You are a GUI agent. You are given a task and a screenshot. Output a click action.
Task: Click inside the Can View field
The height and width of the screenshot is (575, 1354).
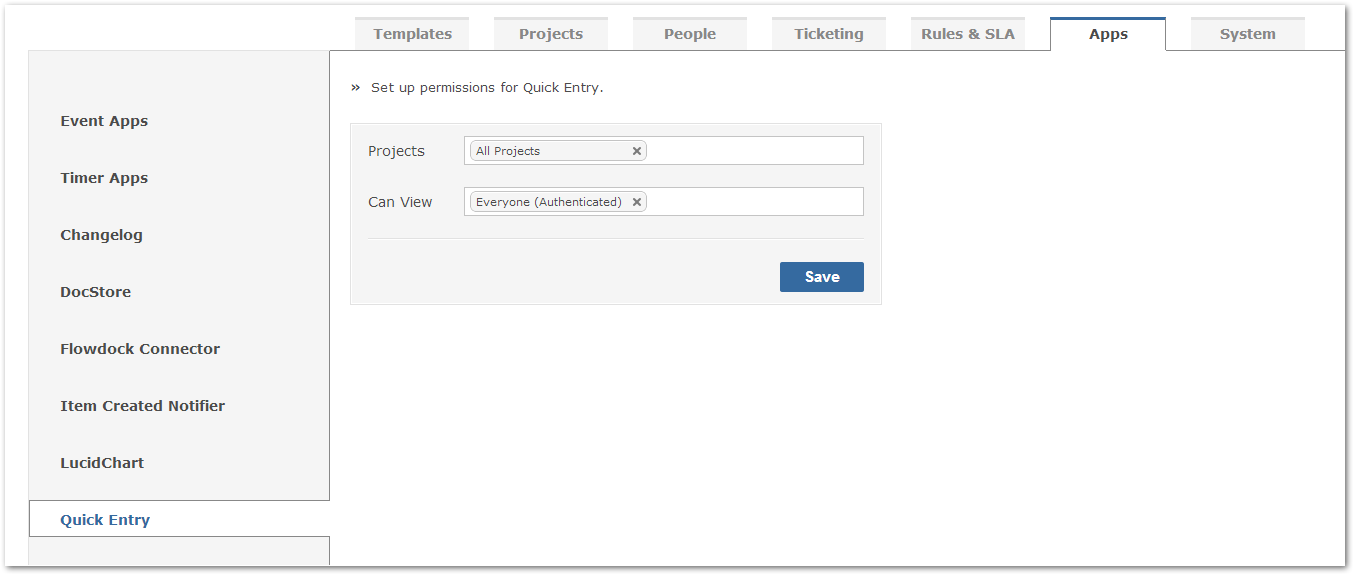[x=755, y=202]
